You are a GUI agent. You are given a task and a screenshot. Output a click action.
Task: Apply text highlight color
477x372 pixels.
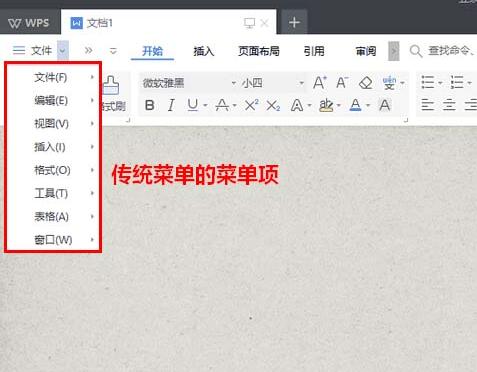pyautogui.click(x=326, y=105)
